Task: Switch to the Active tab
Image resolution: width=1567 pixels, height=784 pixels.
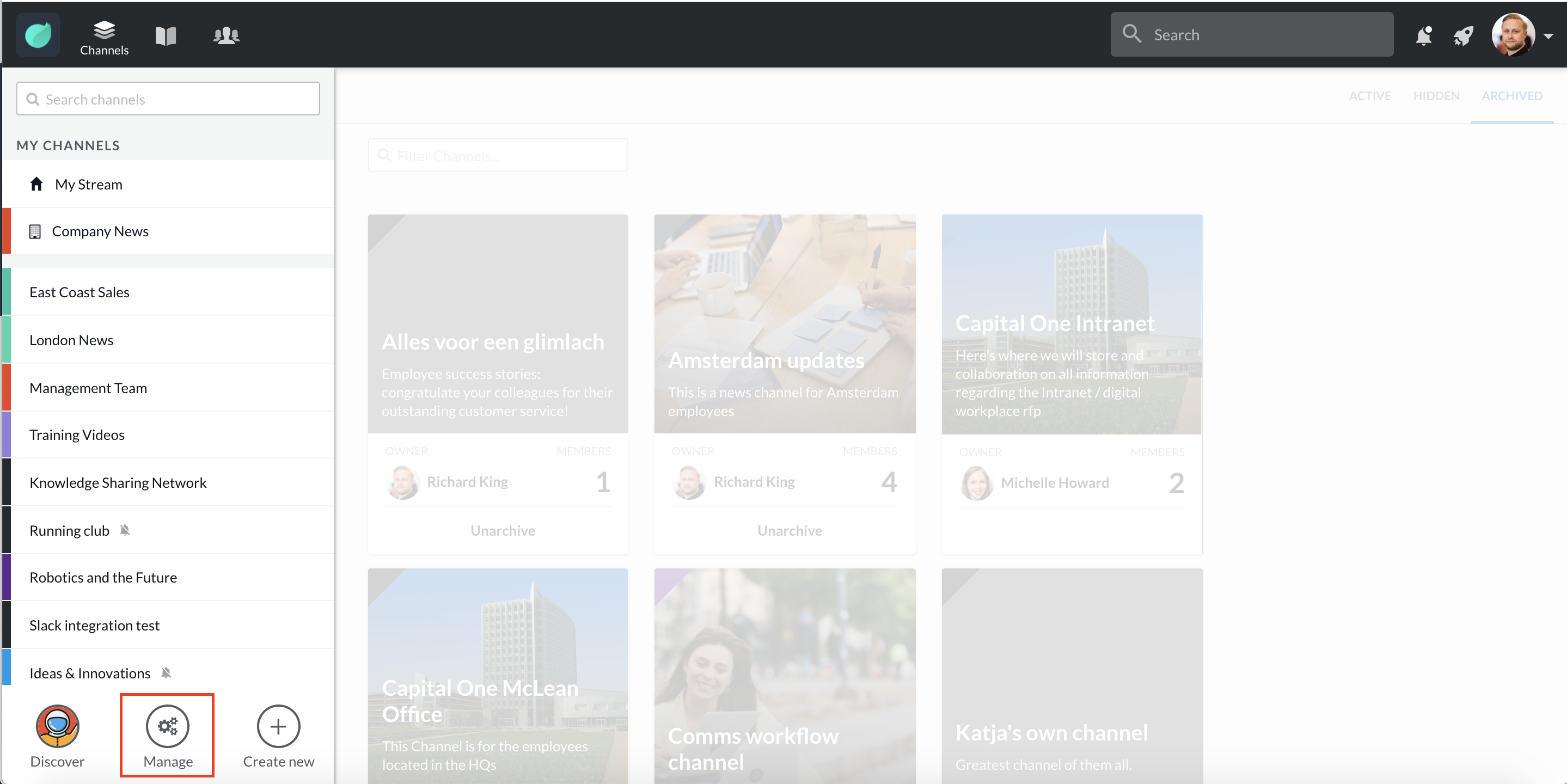Action: tap(1369, 95)
